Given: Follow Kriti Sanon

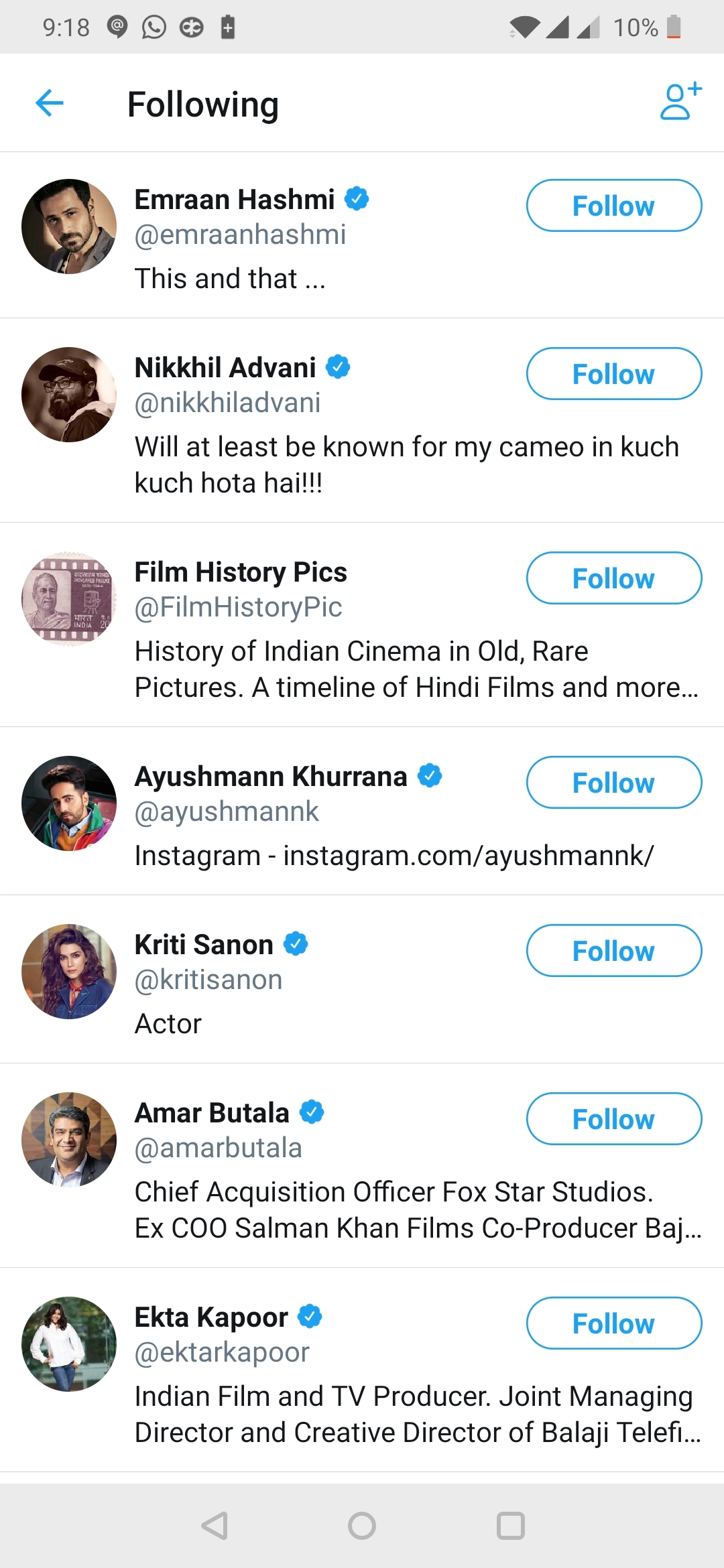Looking at the screenshot, I should point(613,951).
